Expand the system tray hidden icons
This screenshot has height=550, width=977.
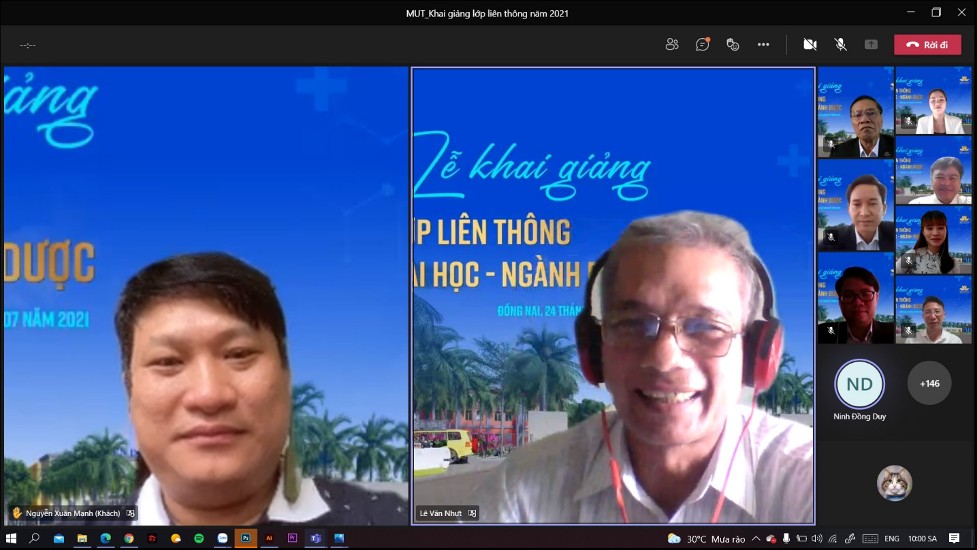755,539
